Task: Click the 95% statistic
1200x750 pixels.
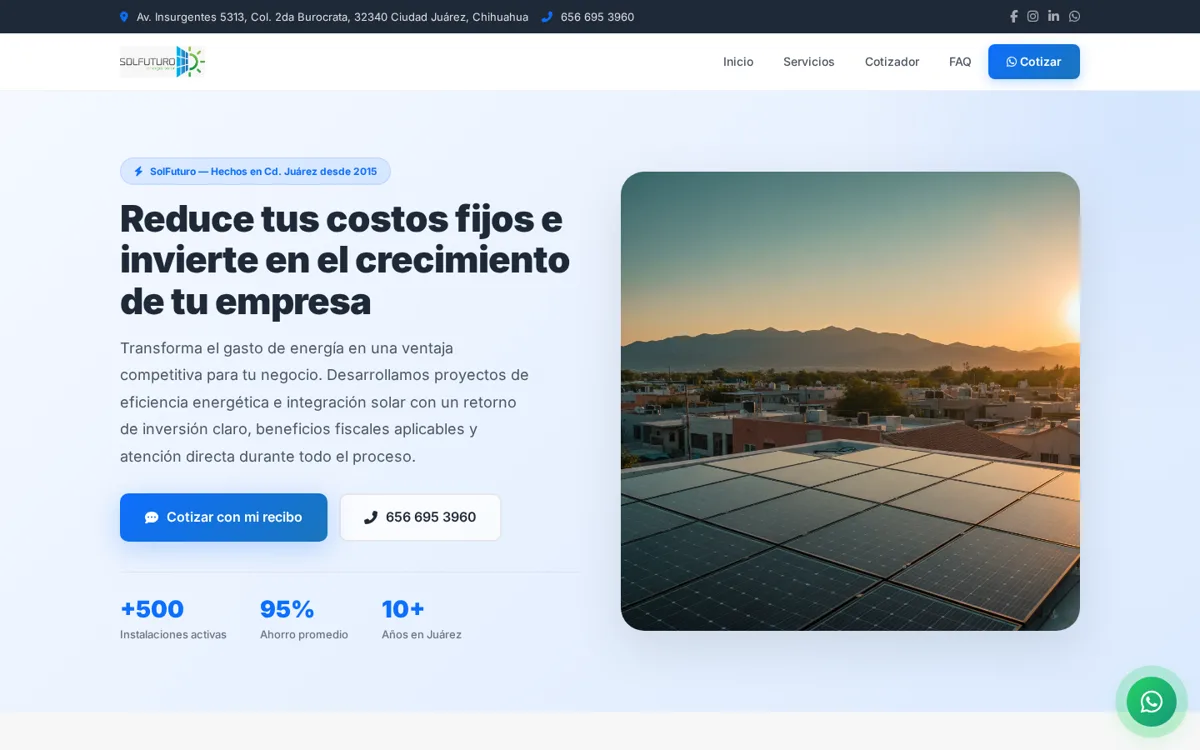Action: pos(287,609)
